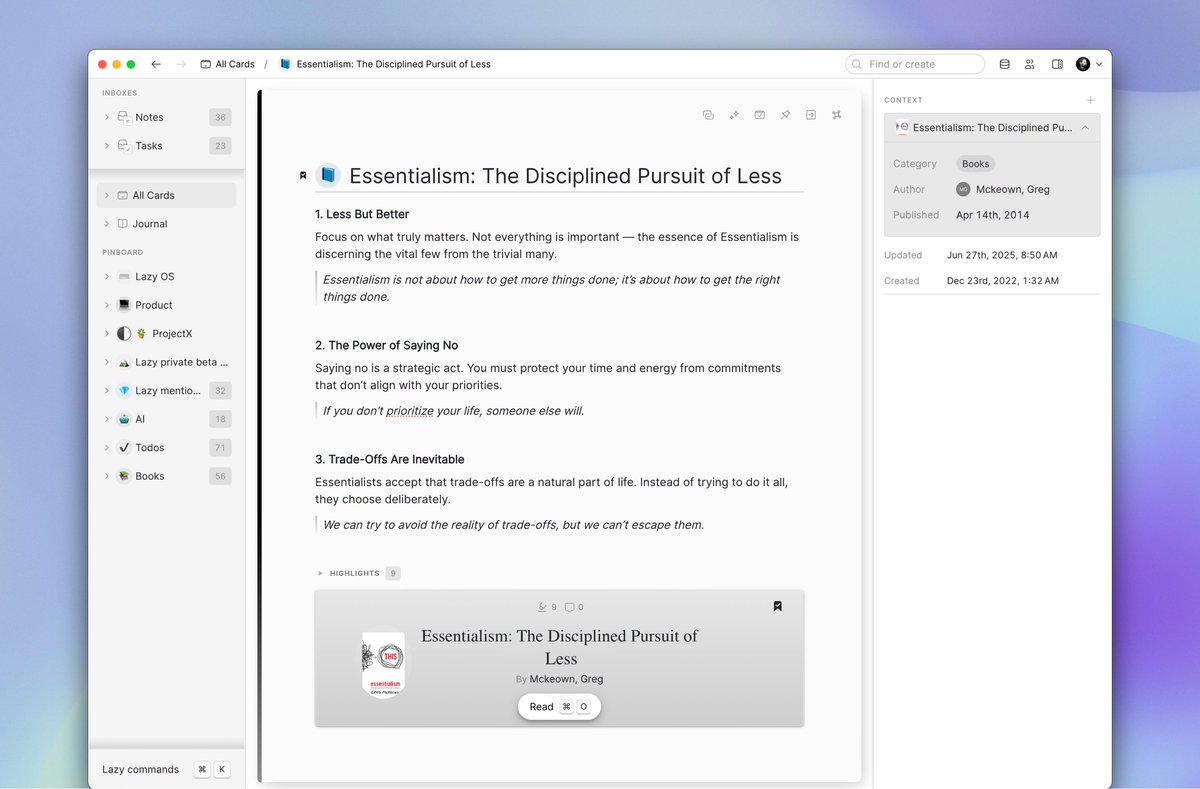
Task: Click the comments count icon on book preview
Action: [569, 607]
